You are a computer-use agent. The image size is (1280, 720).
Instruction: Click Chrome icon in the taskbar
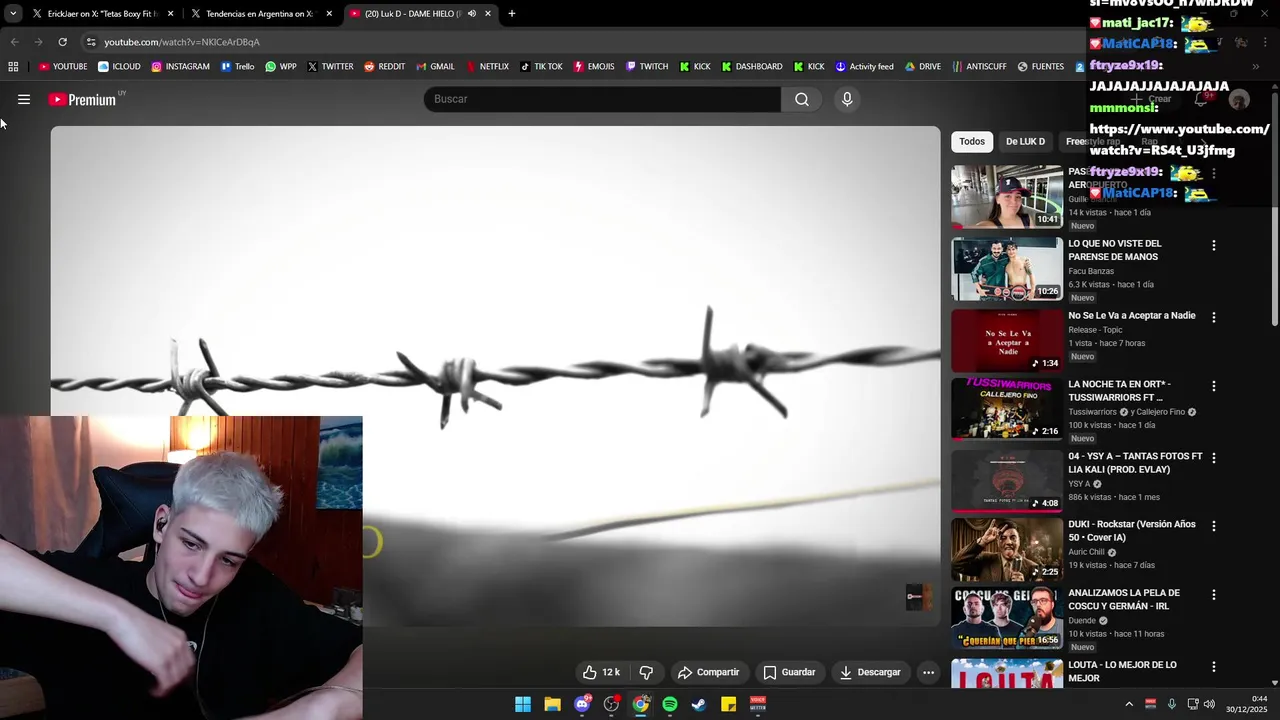point(641,704)
